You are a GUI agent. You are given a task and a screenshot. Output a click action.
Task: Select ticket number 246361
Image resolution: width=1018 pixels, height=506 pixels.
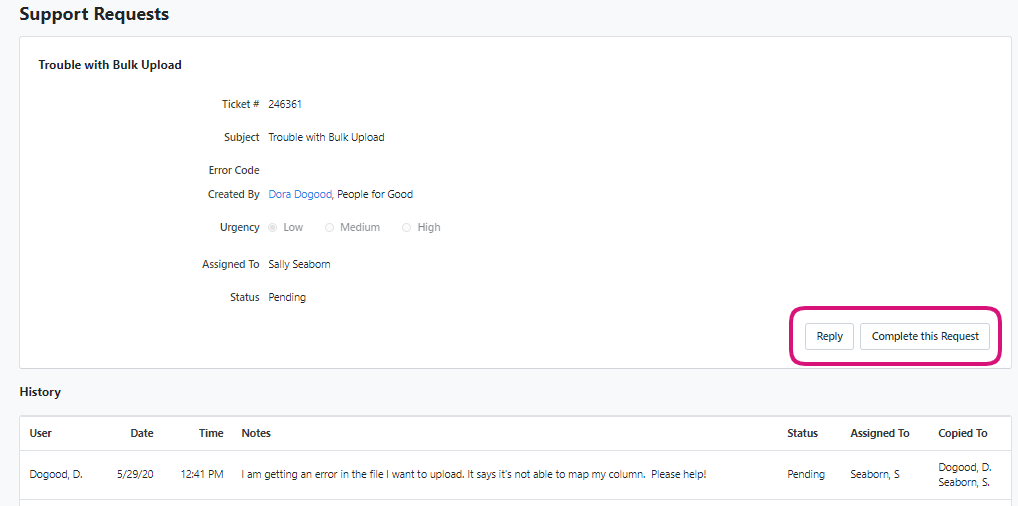click(285, 104)
